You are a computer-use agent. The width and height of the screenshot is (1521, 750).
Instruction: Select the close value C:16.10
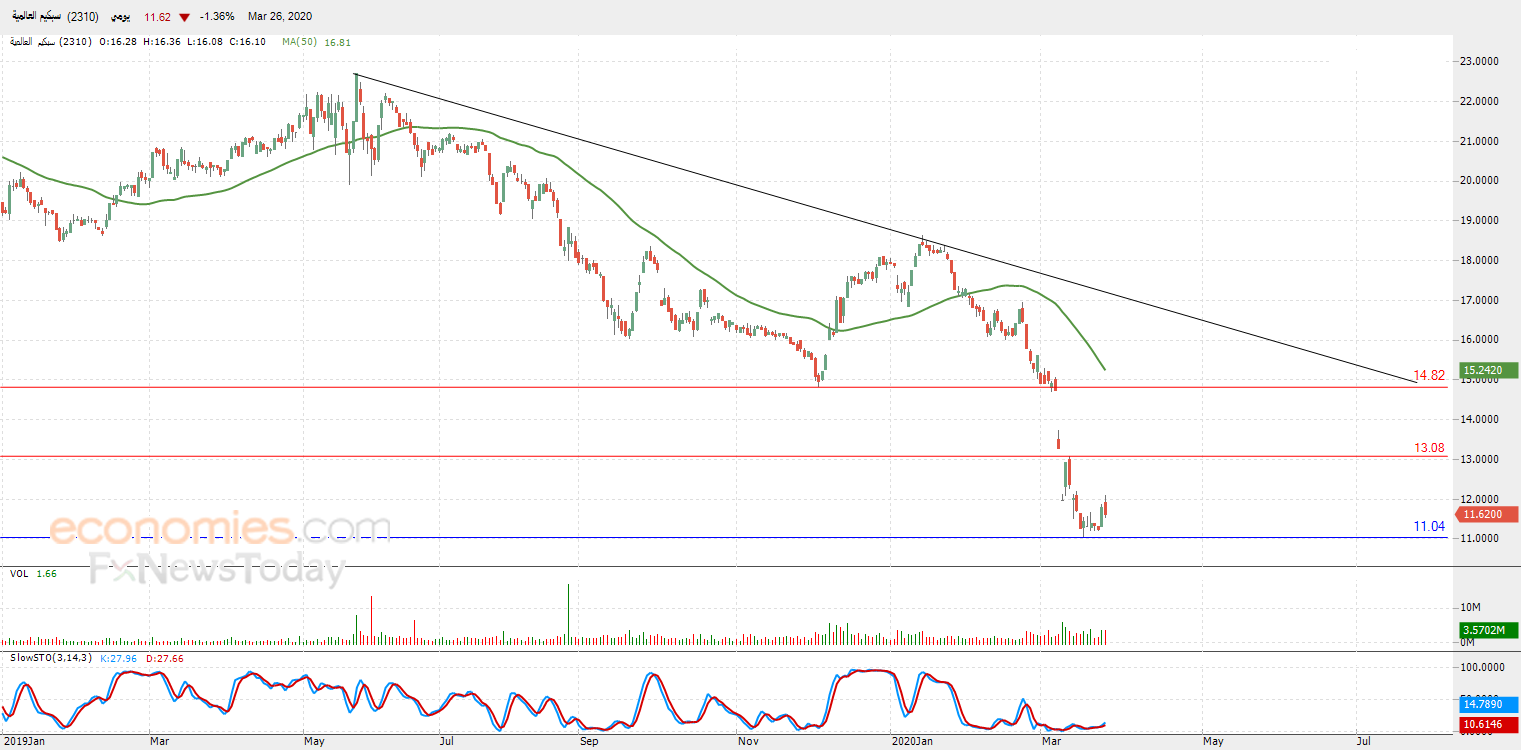246,42
